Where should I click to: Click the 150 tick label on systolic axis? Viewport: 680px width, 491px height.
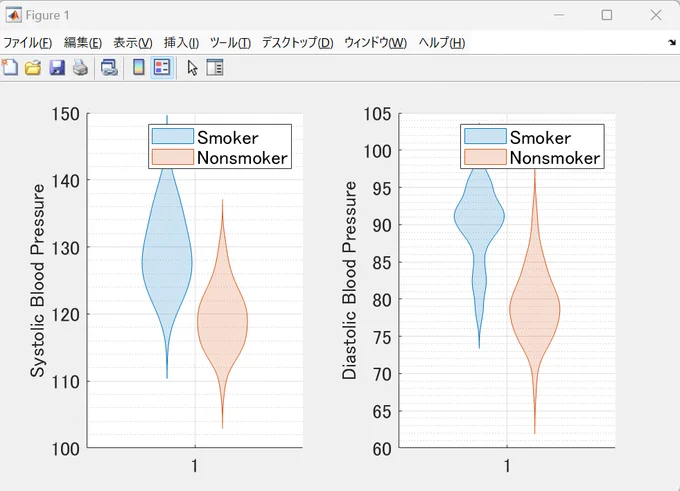coord(65,115)
